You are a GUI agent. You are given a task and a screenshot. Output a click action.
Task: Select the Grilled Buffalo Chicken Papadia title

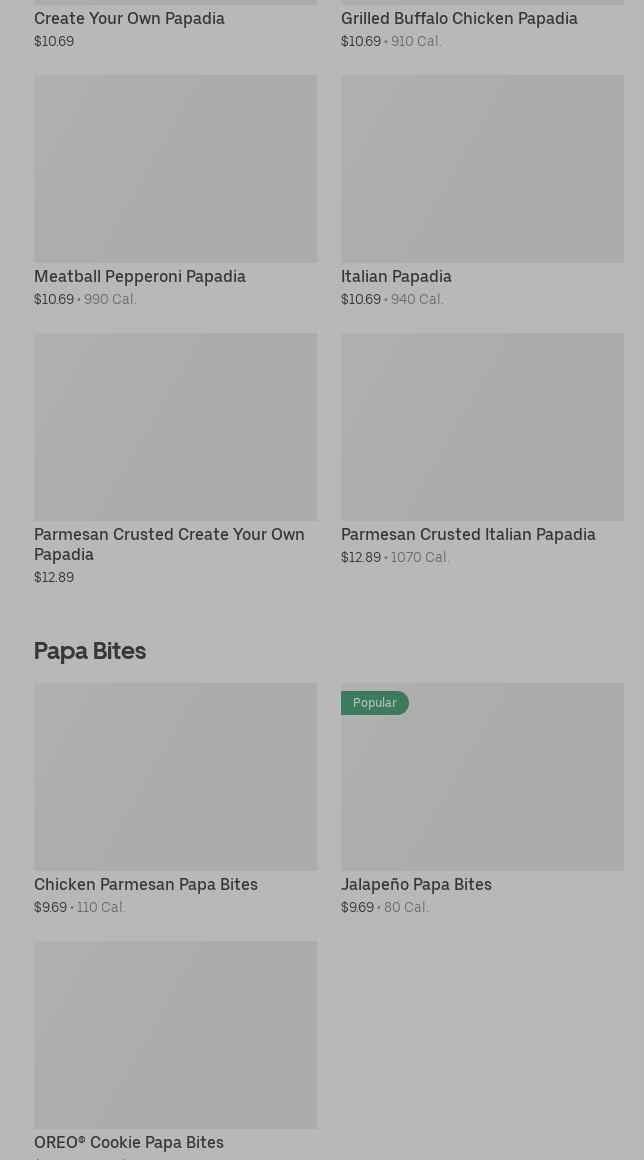coord(459,18)
